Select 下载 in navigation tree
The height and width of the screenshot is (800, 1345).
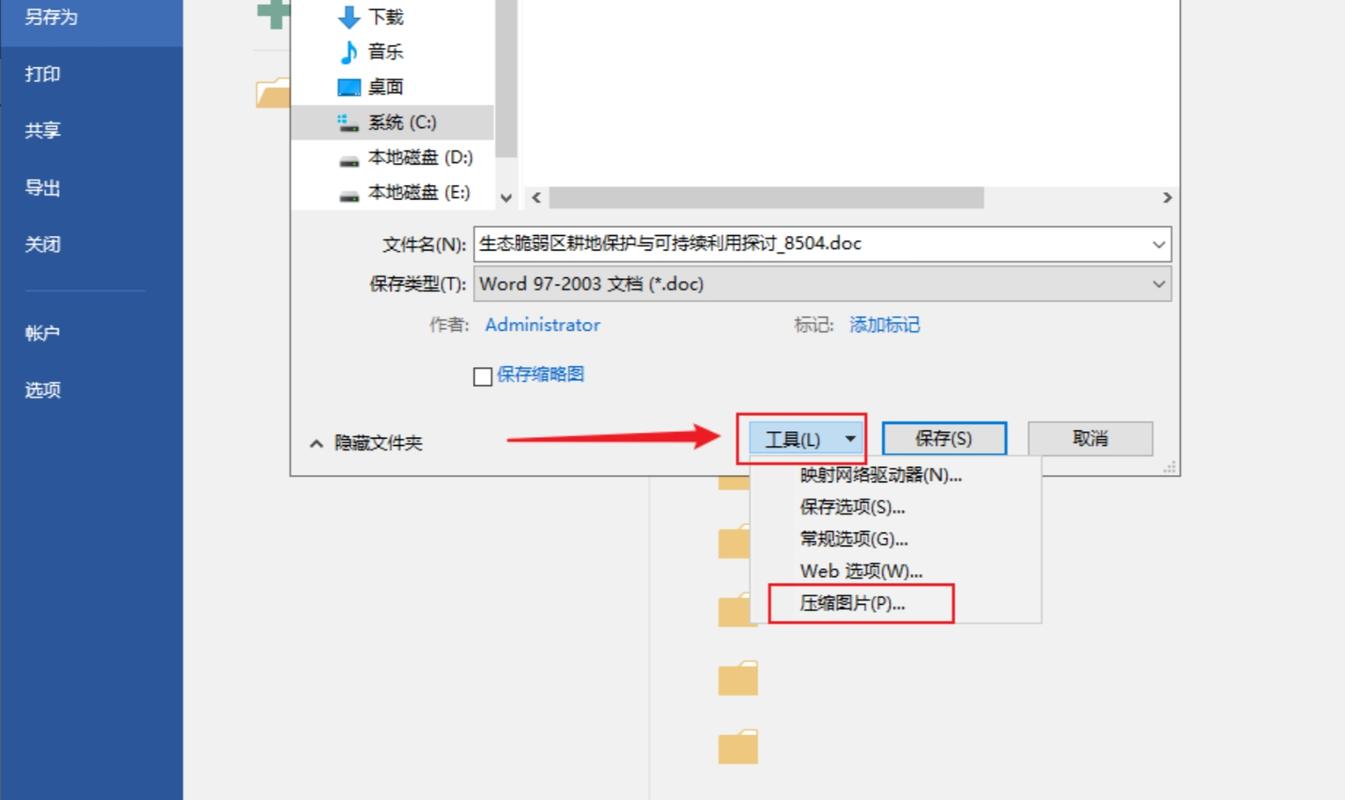coord(385,17)
